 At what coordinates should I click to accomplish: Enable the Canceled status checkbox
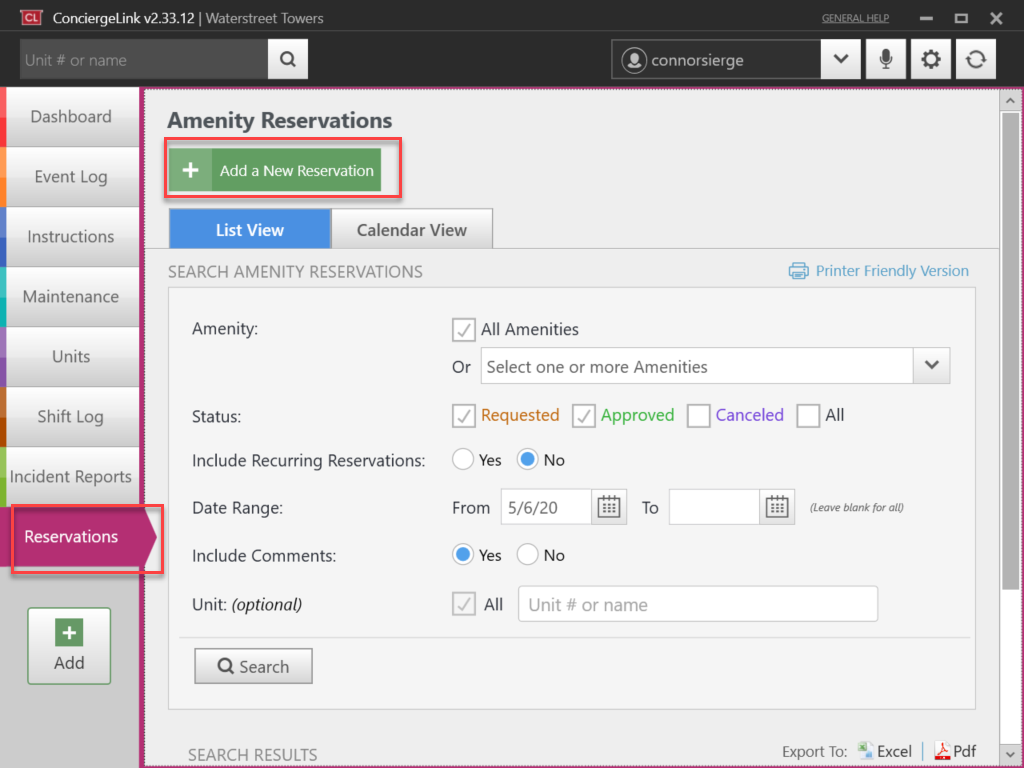698,415
